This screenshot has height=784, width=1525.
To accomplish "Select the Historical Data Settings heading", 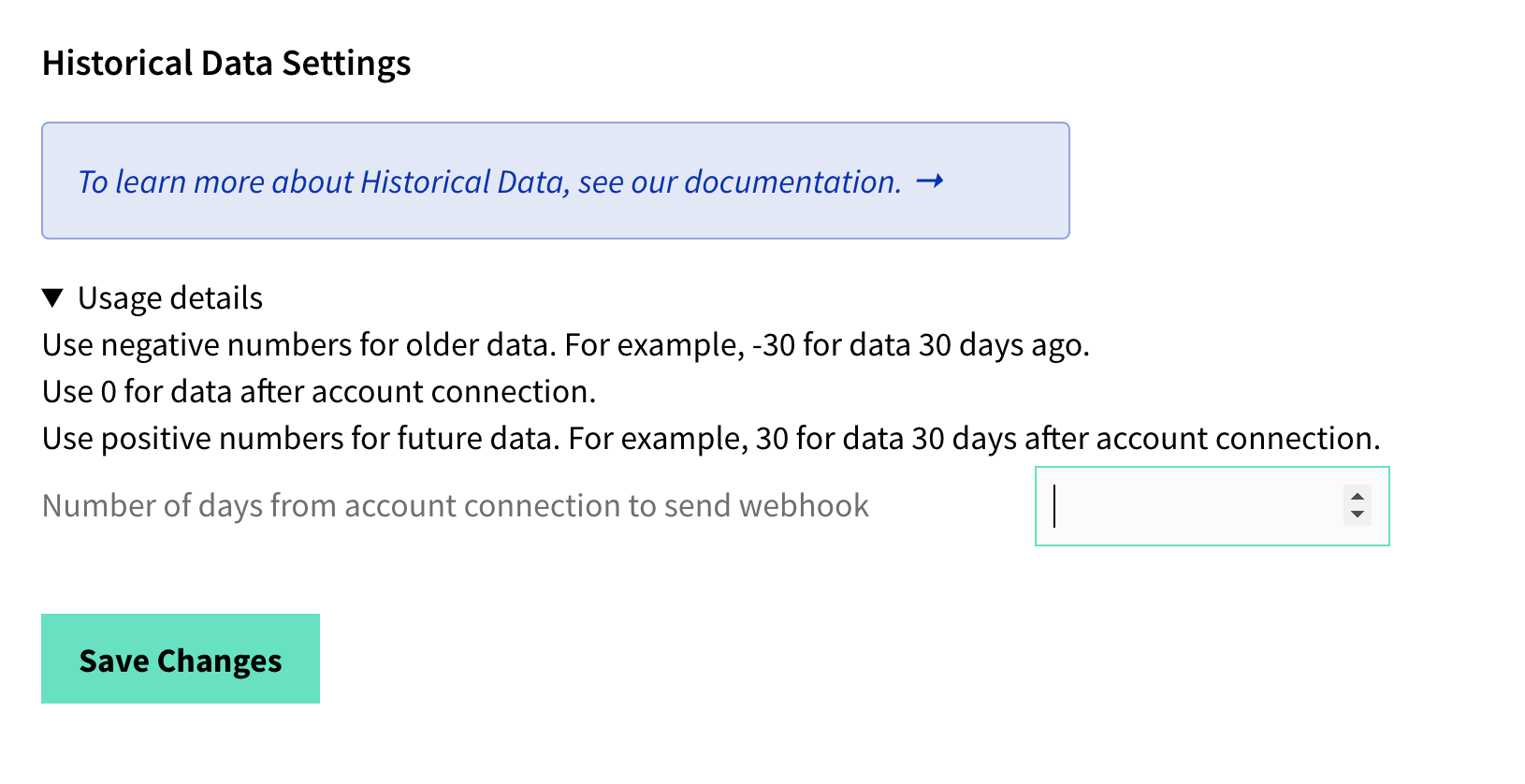I will point(226,64).
